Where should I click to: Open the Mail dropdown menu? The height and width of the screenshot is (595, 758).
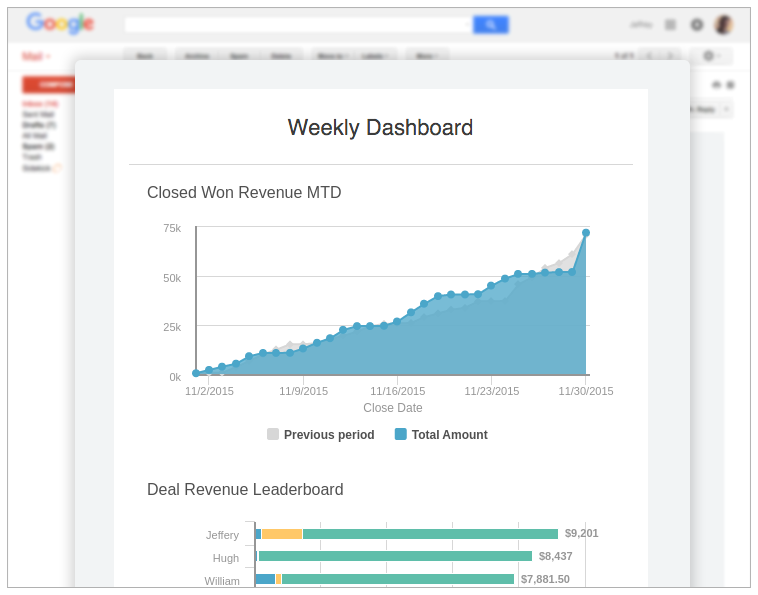coord(36,56)
